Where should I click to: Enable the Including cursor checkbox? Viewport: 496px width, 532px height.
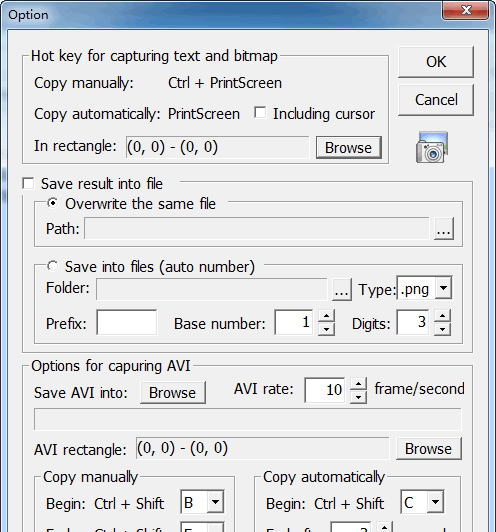(x=260, y=113)
